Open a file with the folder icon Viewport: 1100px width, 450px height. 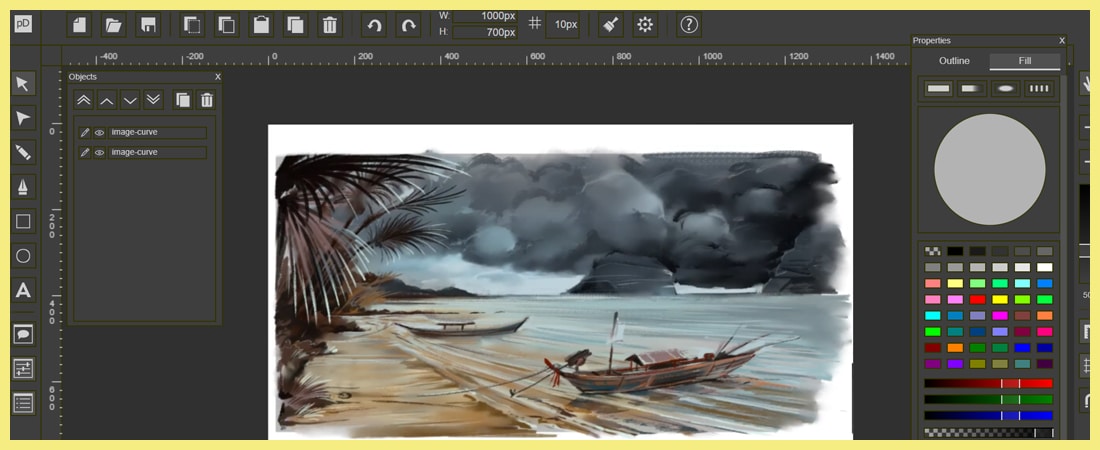(x=114, y=25)
